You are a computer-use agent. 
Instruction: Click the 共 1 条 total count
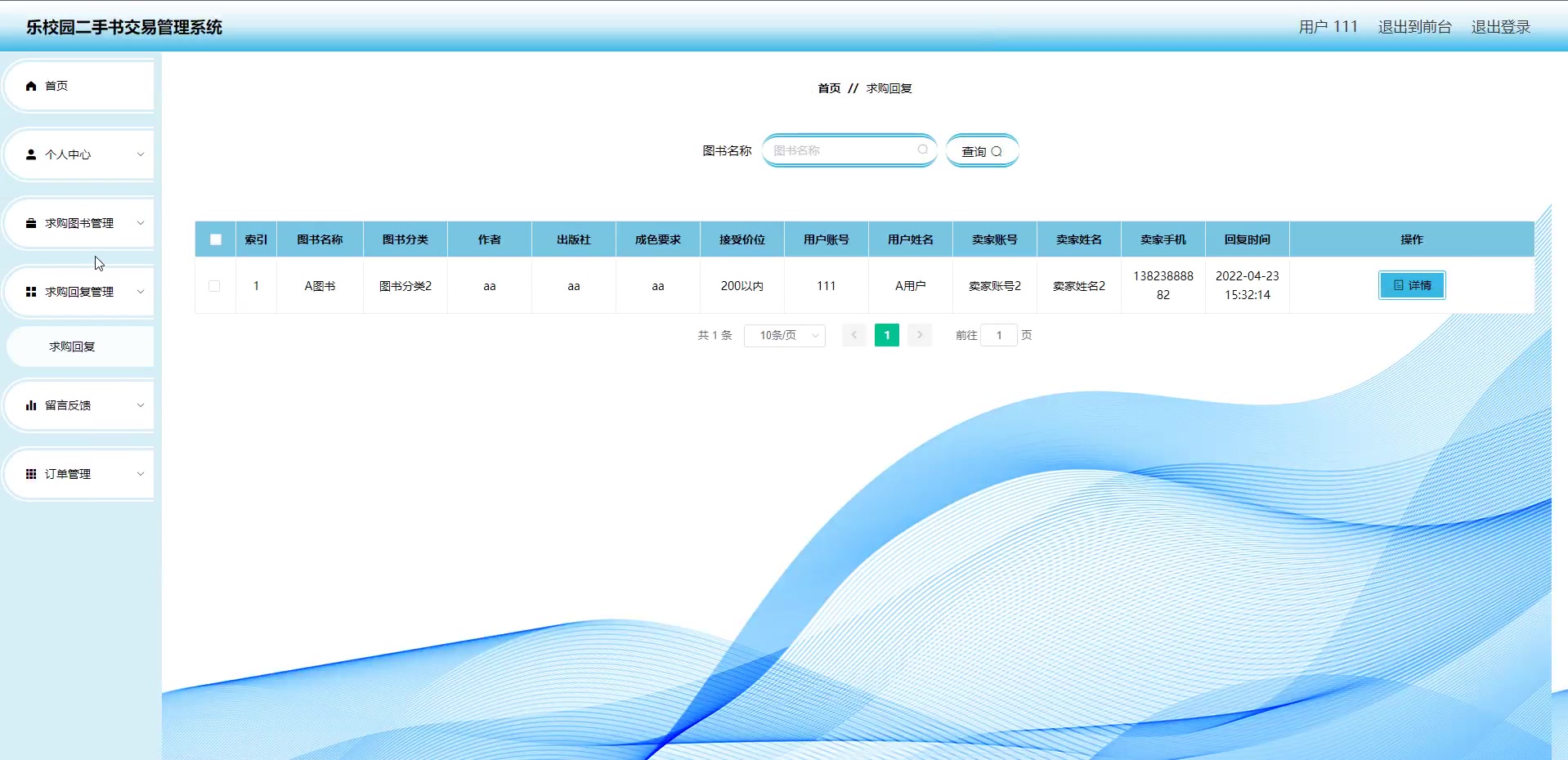715,335
